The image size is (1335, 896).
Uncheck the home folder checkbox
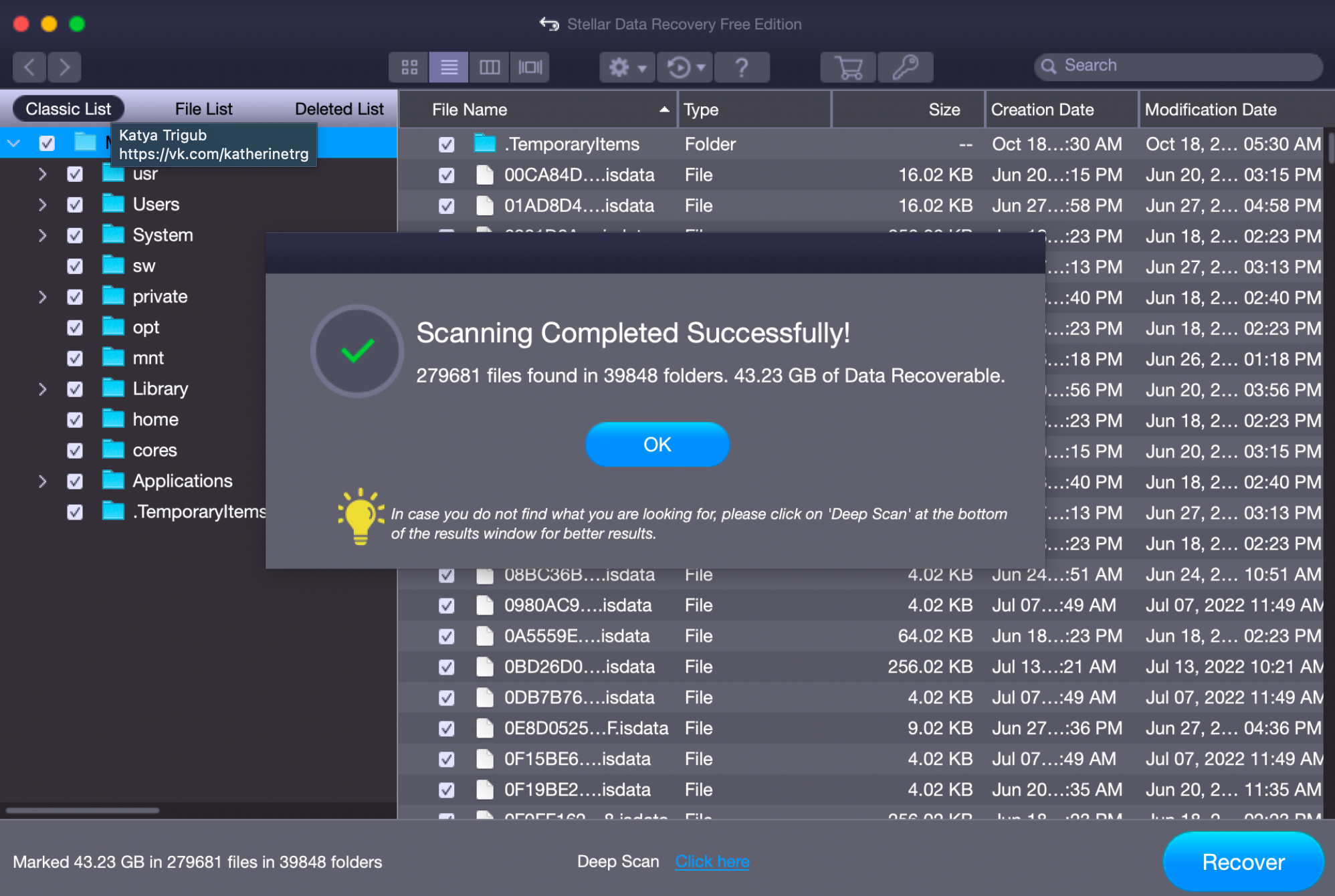(x=75, y=420)
